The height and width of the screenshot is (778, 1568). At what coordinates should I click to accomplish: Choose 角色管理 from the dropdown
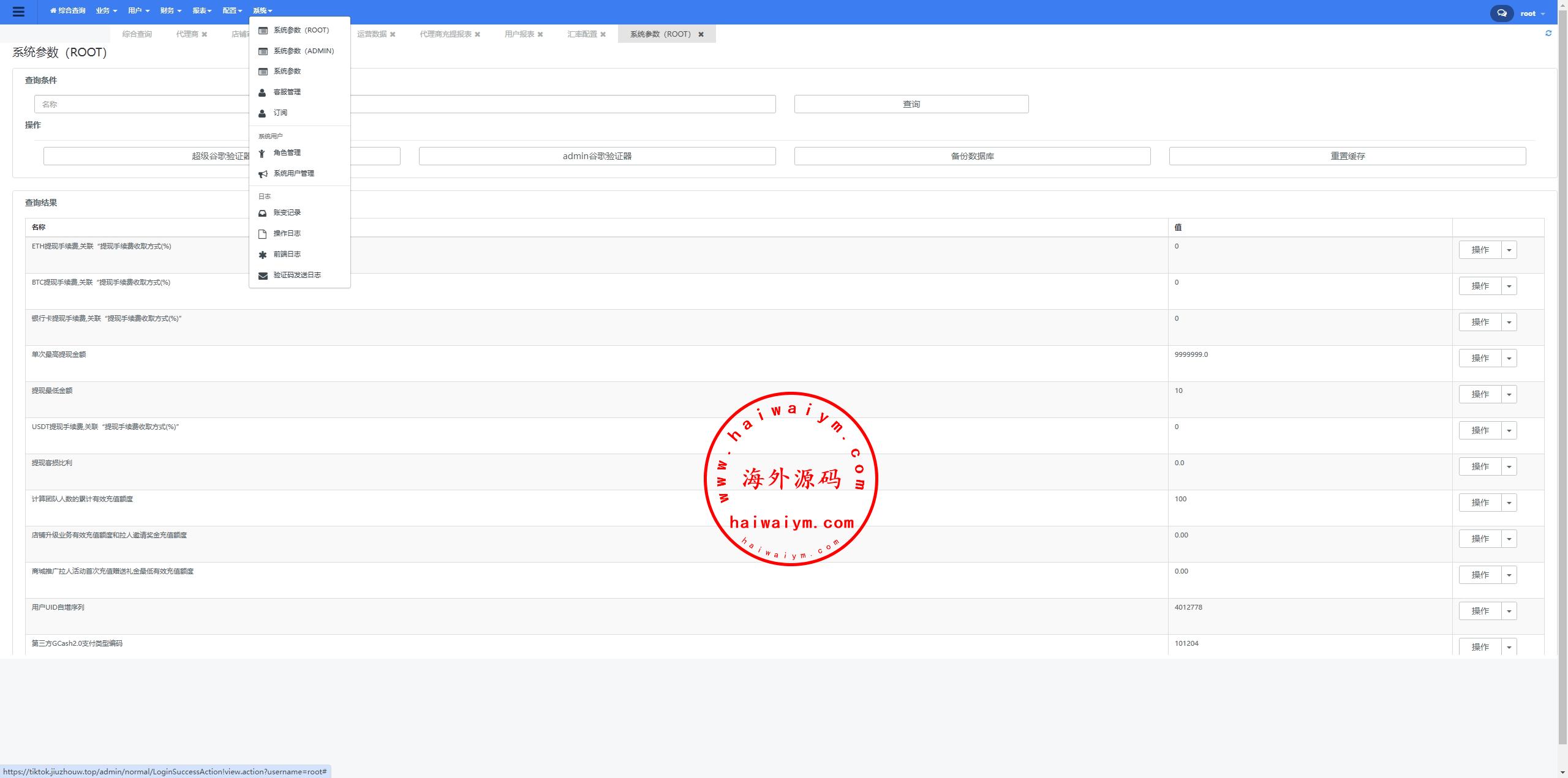287,152
